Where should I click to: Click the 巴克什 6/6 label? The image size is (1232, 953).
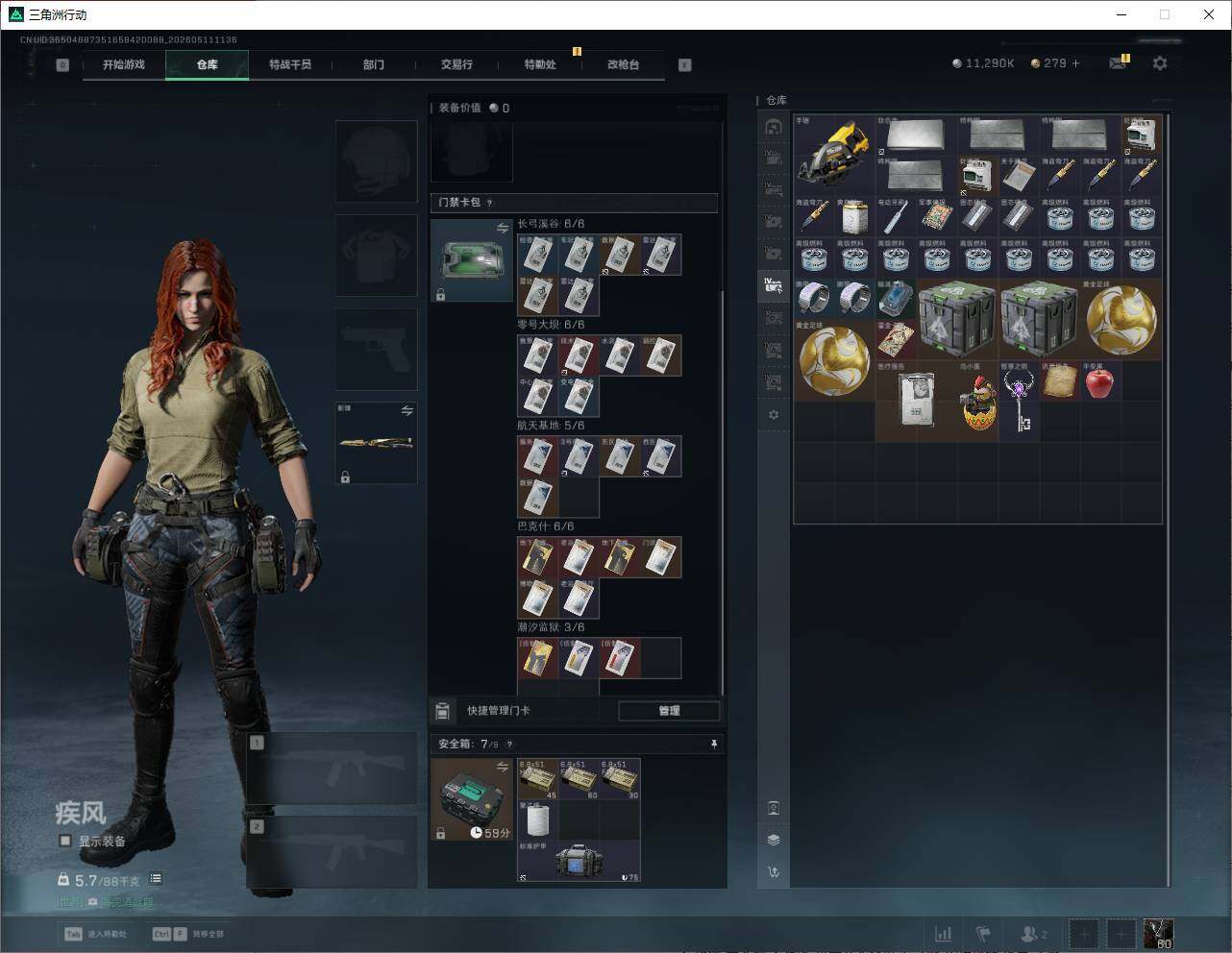pyautogui.click(x=546, y=526)
